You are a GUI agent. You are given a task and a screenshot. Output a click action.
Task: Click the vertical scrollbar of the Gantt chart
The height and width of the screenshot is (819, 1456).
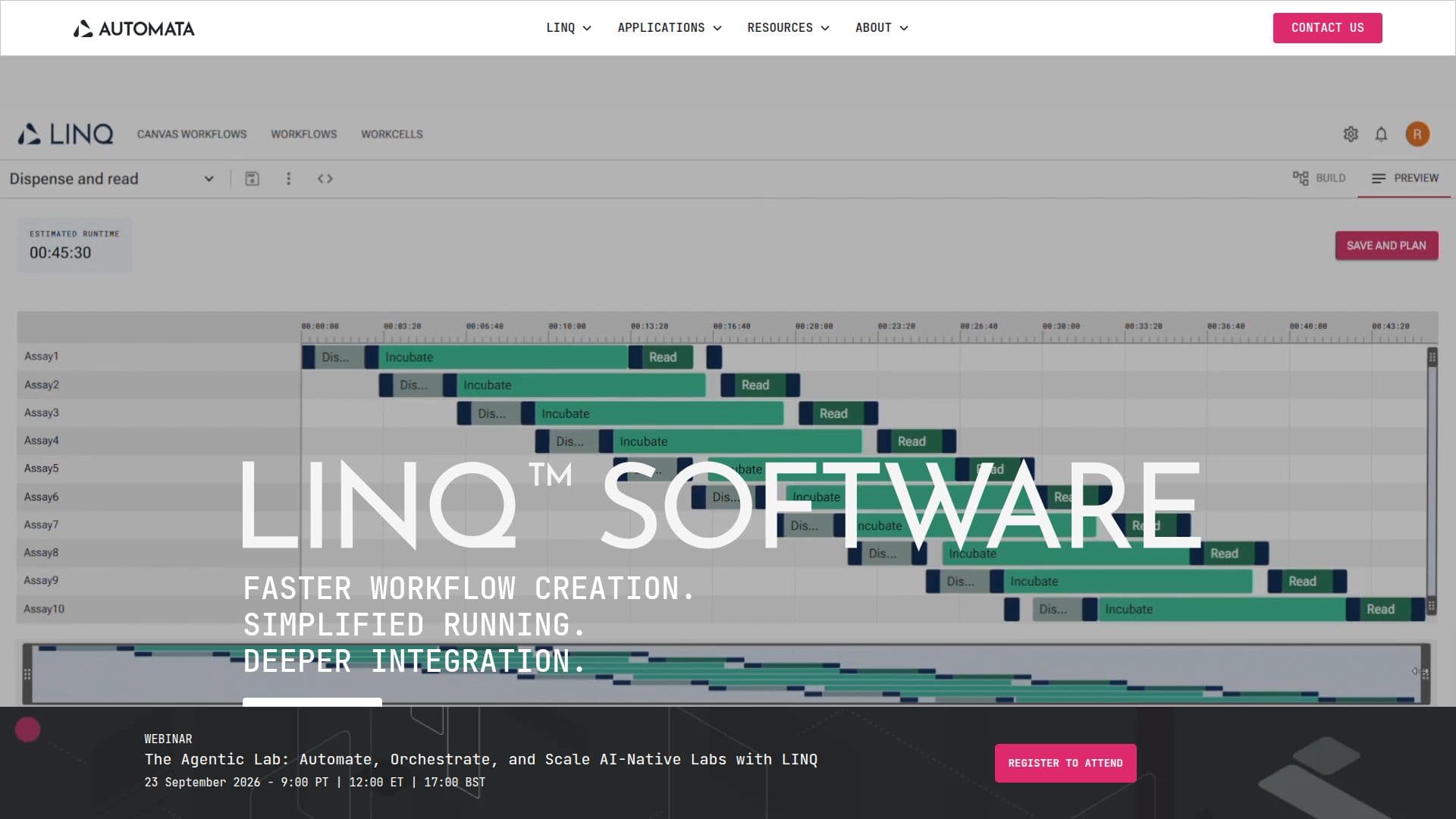[1432, 482]
